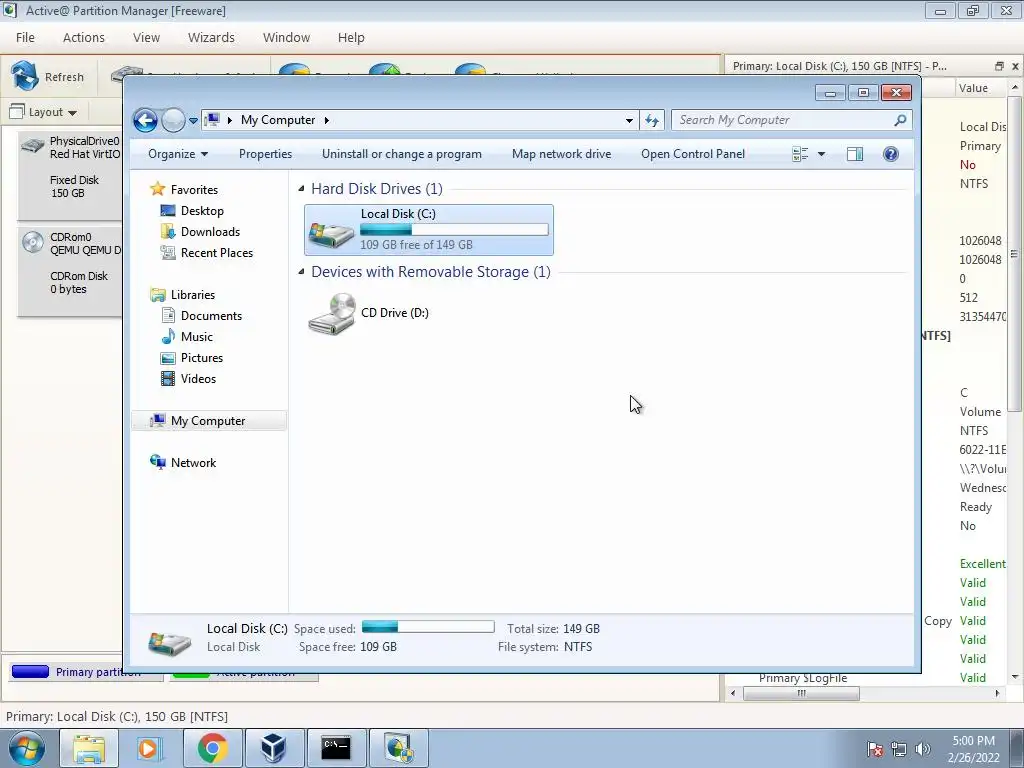Toggle the preview pane icon

[x=855, y=154]
